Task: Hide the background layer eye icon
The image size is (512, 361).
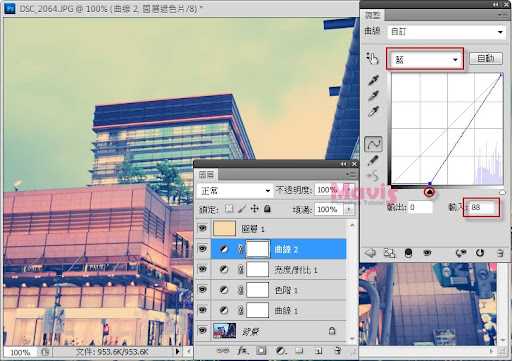Action: [202, 330]
